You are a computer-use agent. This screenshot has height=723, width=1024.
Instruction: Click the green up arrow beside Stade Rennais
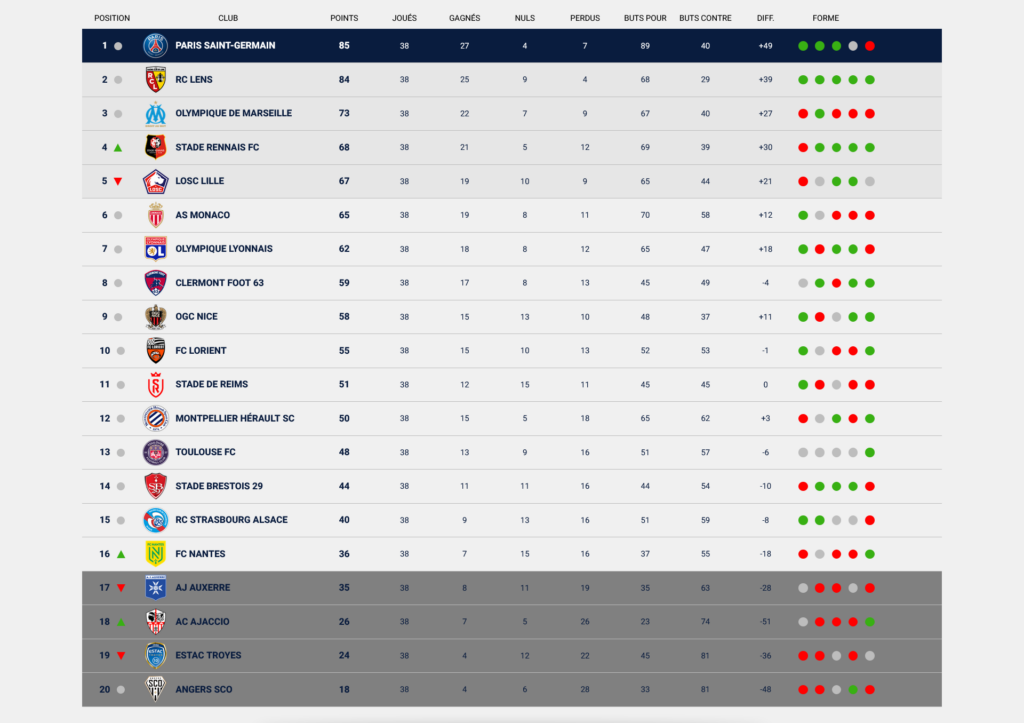click(118, 148)
